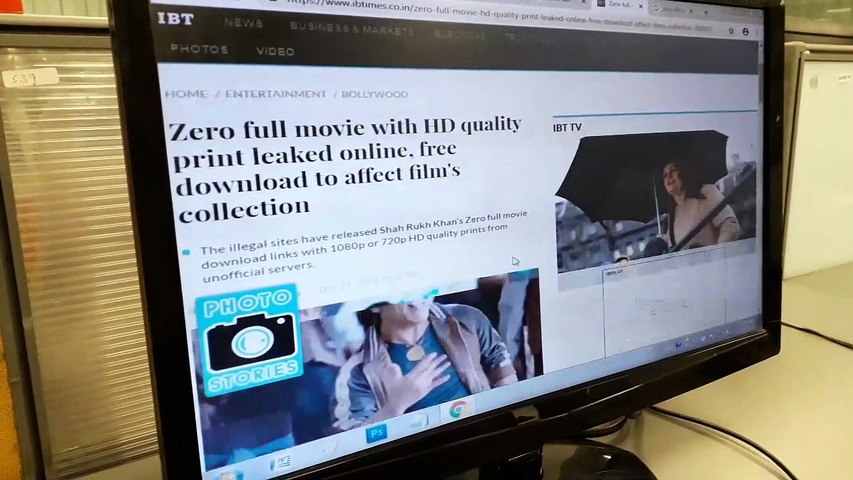The width and height of the screenshot is (853, 480).
Task: Click the browser address bar URL
Action: (x=498, y=17)
